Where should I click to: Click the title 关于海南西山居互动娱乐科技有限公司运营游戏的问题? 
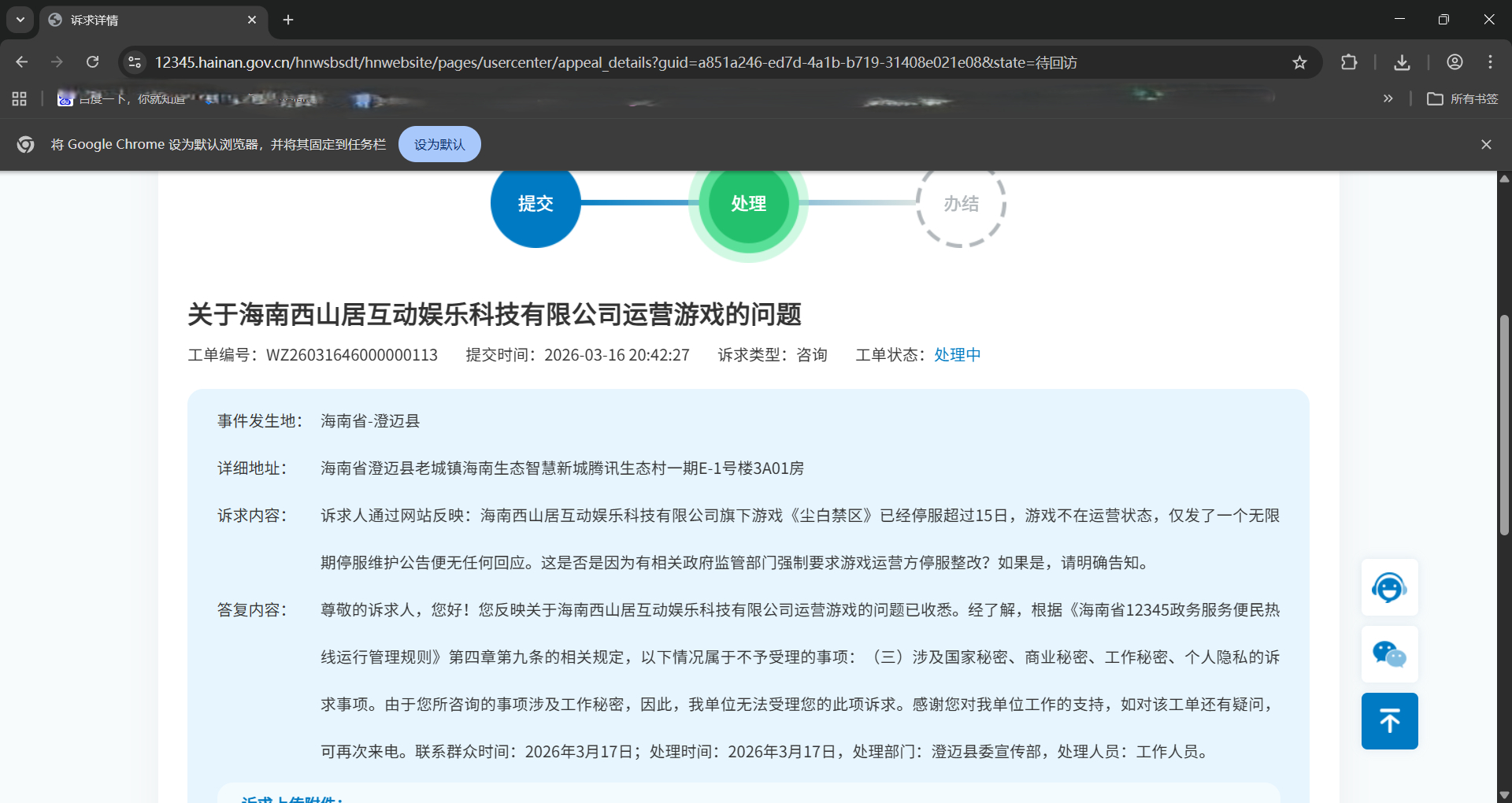pyautogui.click(x=495, y=314)
